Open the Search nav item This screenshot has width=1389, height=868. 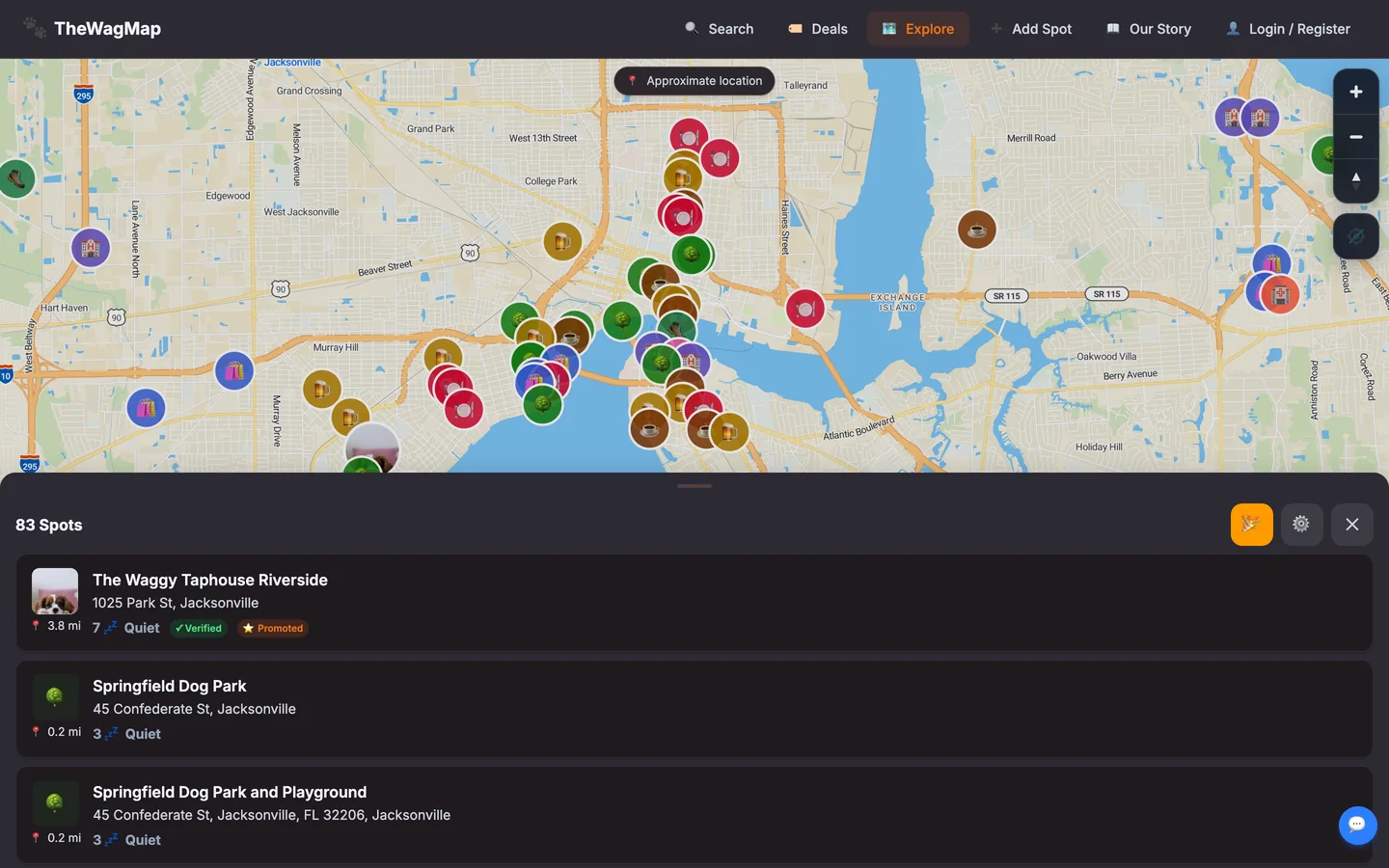(x=720, y=29)
